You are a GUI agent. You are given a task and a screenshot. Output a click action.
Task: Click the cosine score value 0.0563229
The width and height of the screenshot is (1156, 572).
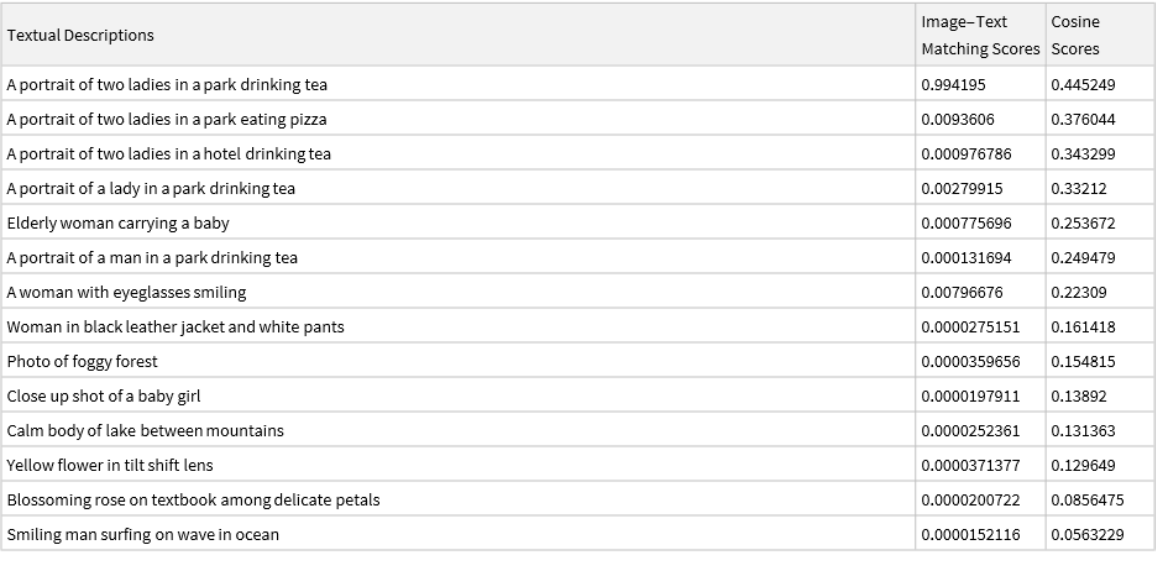pos(1086,535)
